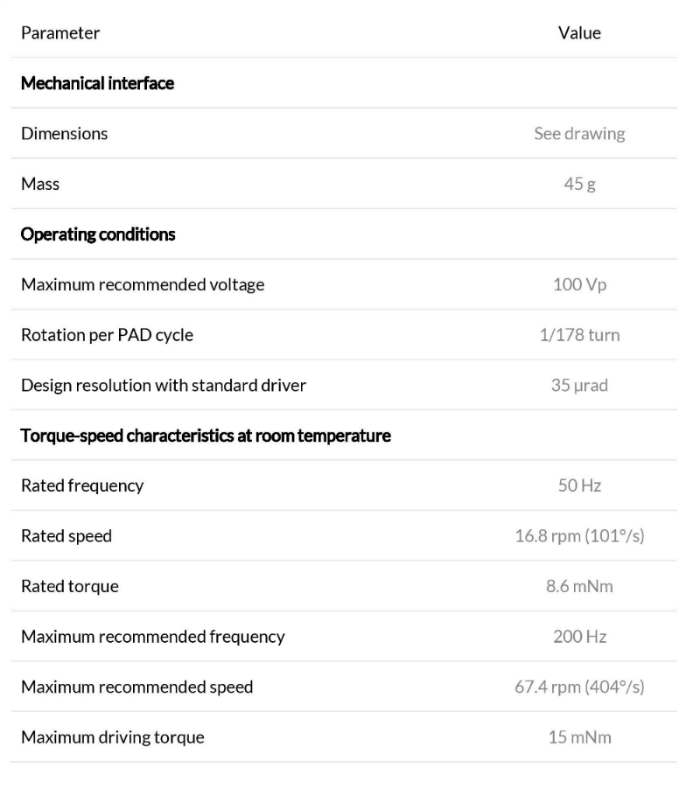Select the Mass value 45 g
The height and width of the screenshot is (796, 700).
point(579,184)
